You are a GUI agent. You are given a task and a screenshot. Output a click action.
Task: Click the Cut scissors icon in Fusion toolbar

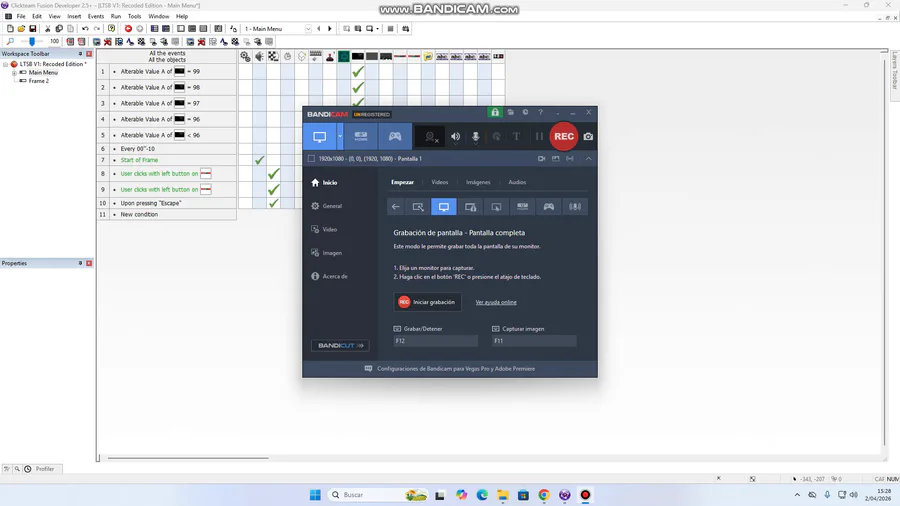pos(48,29)
